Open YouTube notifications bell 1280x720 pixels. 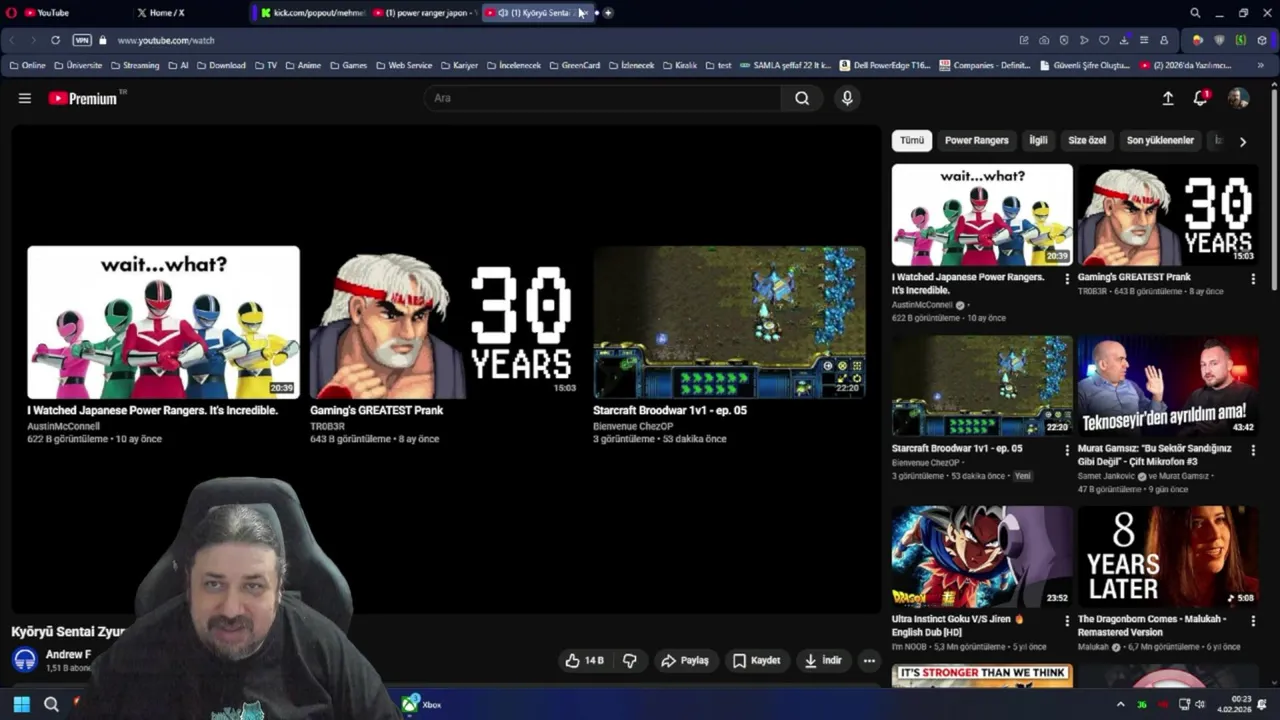click(x=1201, y=98)
